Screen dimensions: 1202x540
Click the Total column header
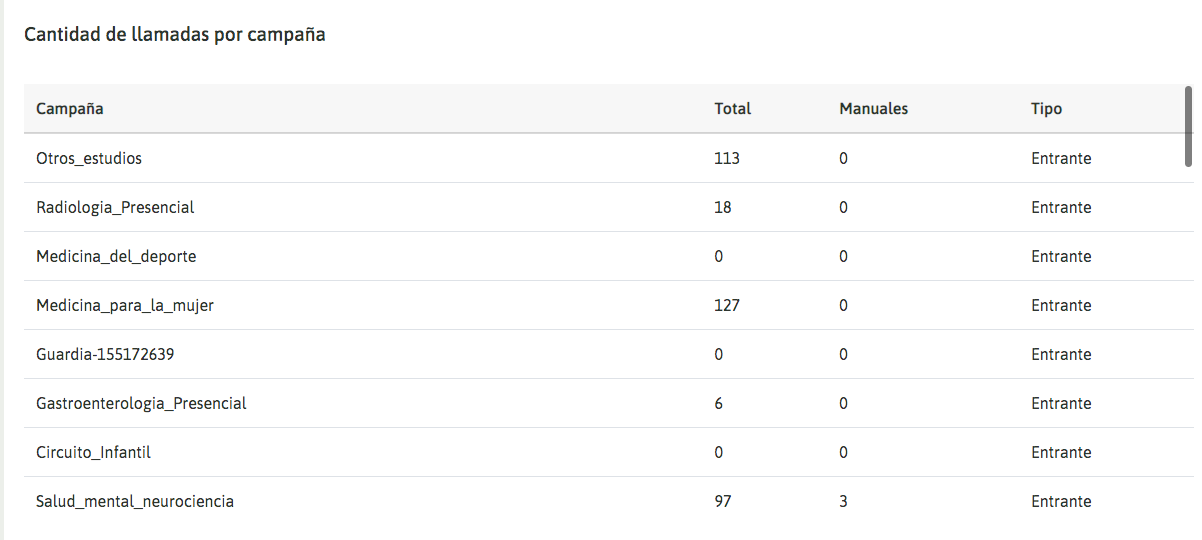click(732, 109)
